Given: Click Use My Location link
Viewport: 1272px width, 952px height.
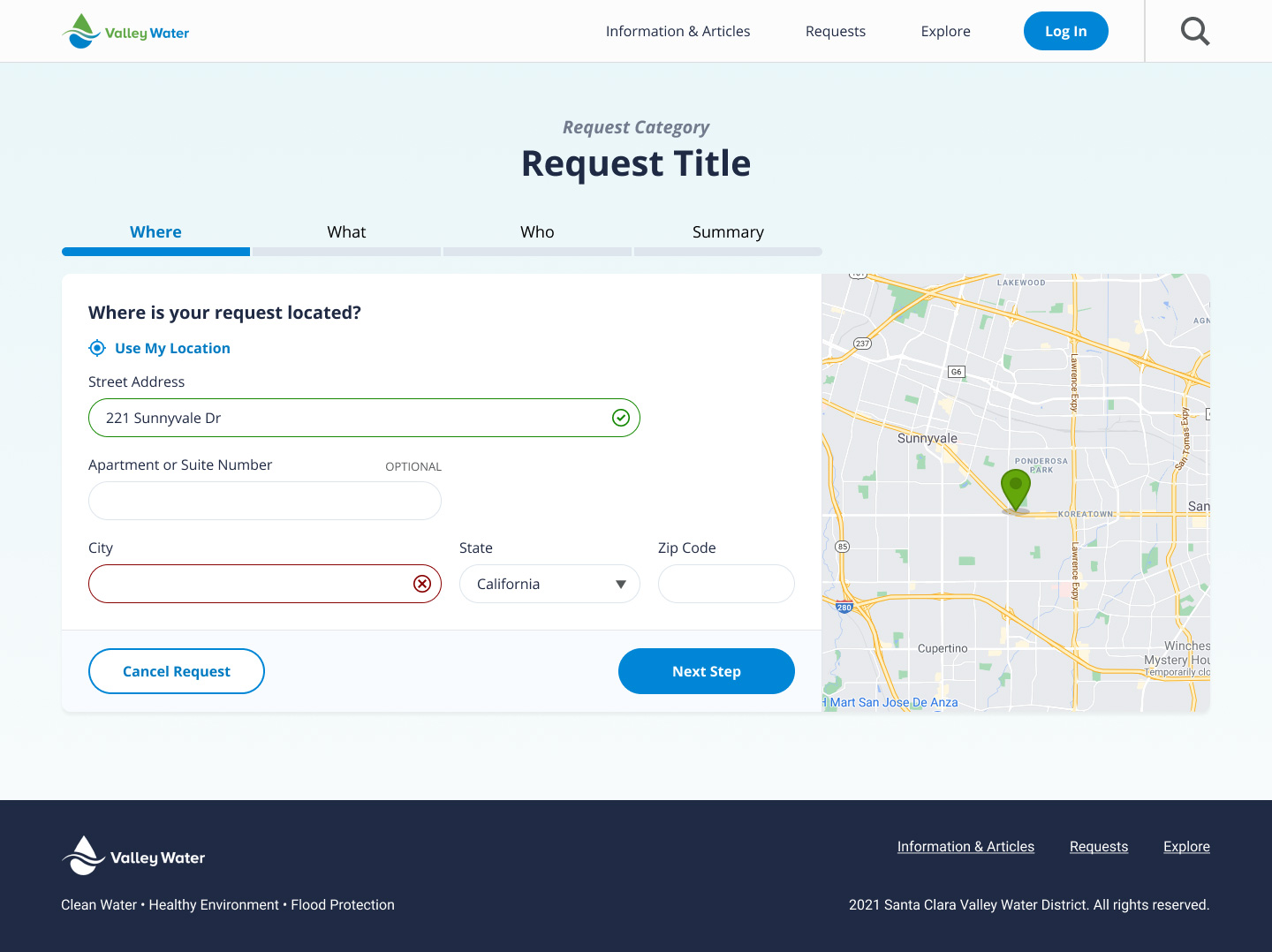Looking at the screenshot, I should (172, 348).
